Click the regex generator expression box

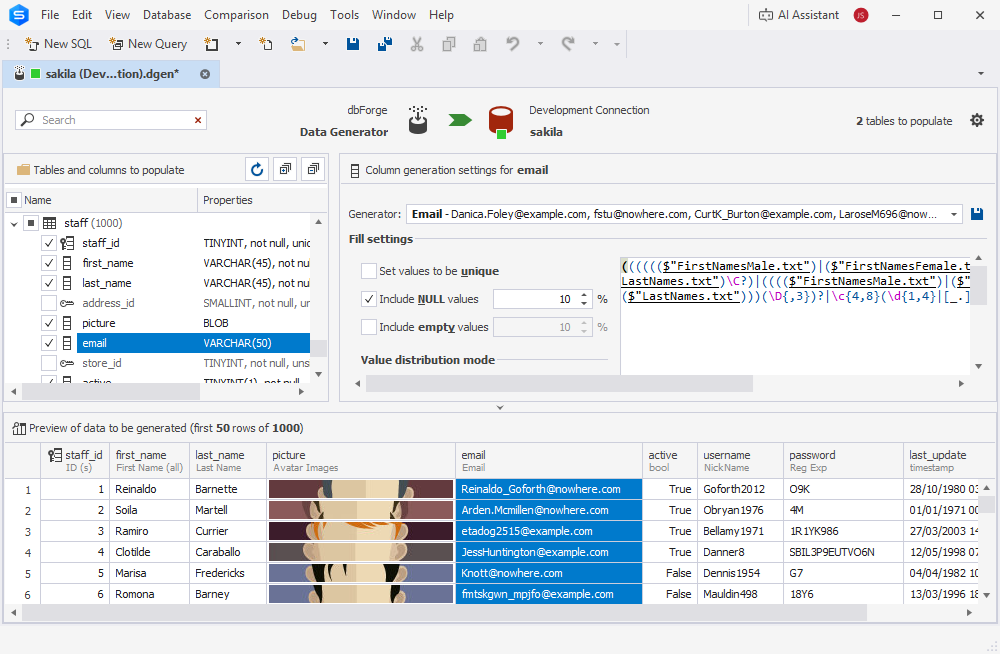tap(795, 315)
